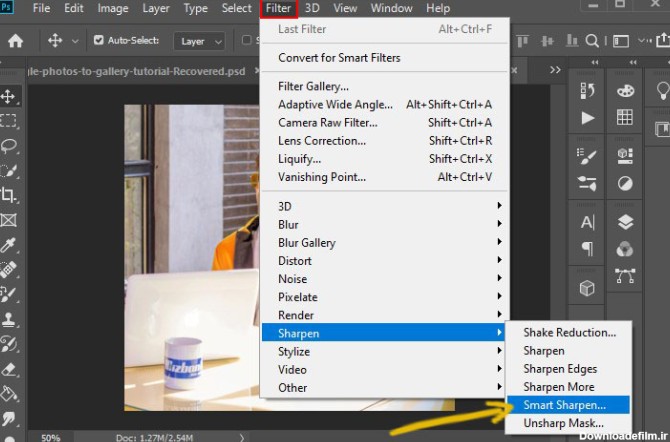Select the Crop tool
The width and height of the screenshot is (670, 442).
point(9,195)
